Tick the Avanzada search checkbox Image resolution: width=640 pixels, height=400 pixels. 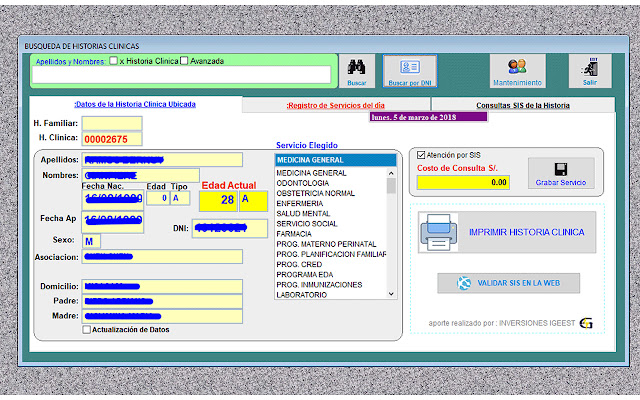click(x=185, y=61)
